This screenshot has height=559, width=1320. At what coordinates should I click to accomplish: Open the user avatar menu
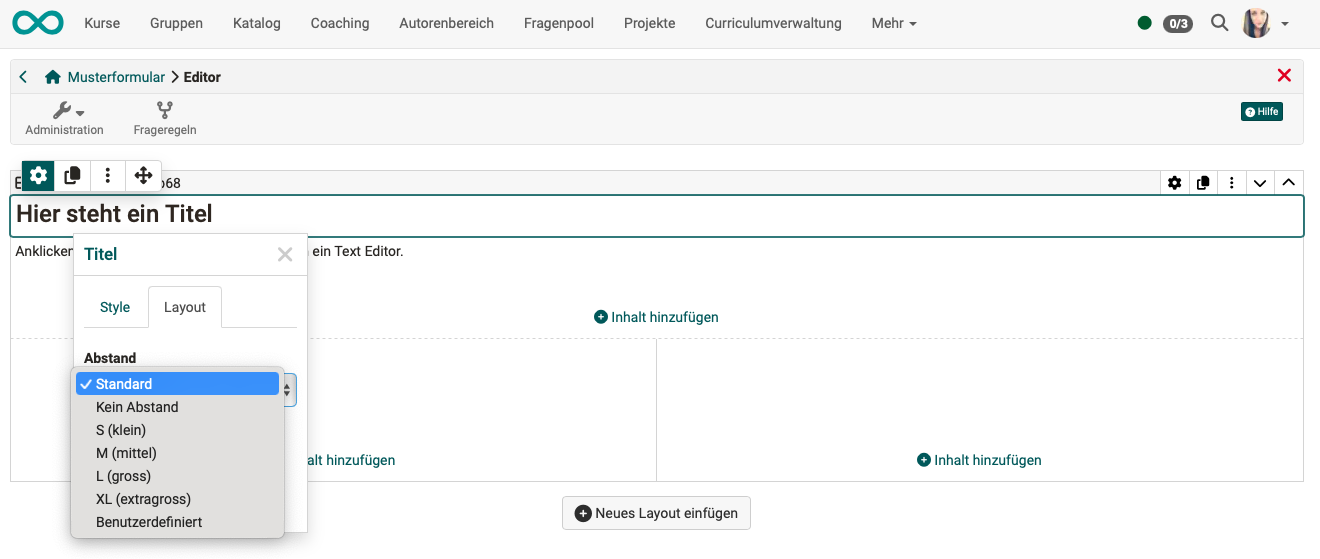coord(1256,23)
